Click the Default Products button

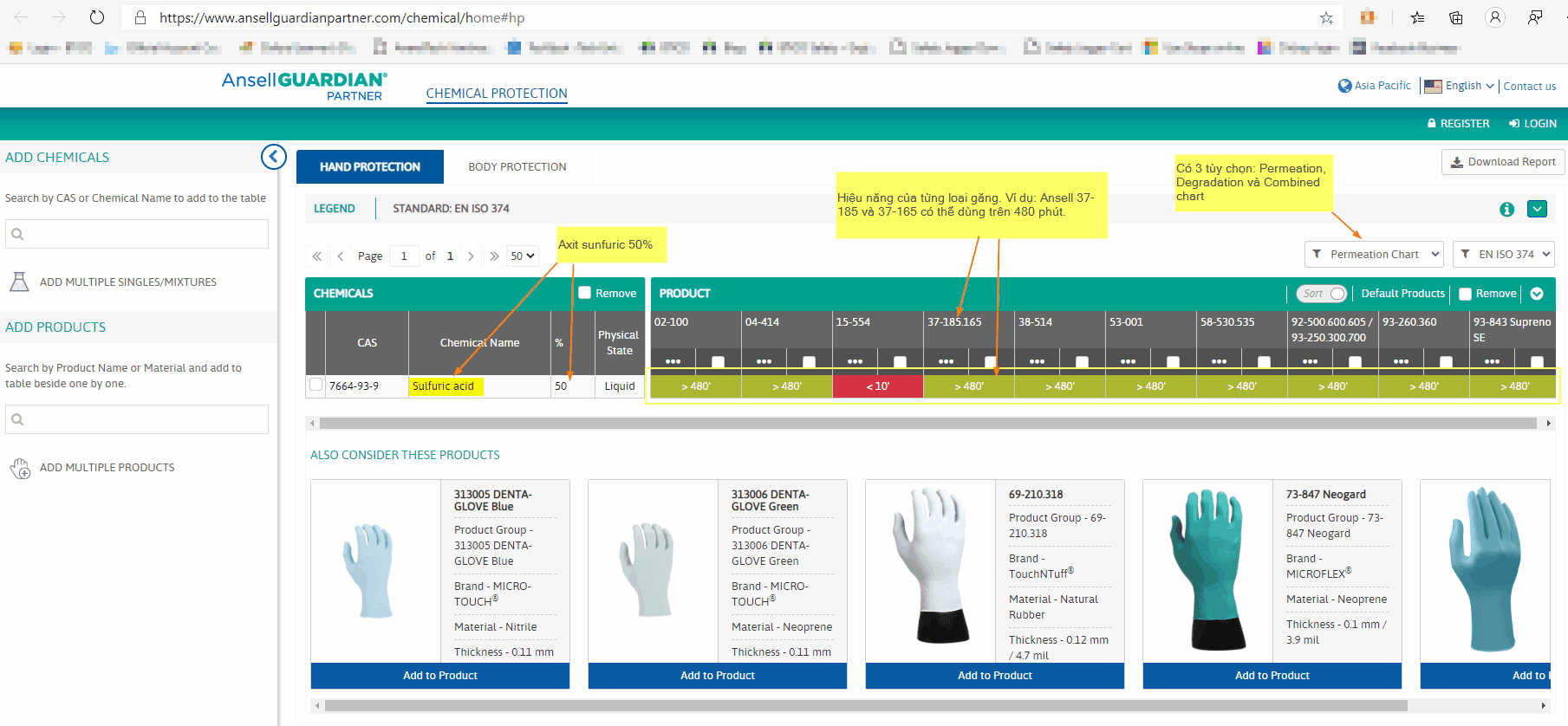pyautogui.click(x=1403, y=294)
